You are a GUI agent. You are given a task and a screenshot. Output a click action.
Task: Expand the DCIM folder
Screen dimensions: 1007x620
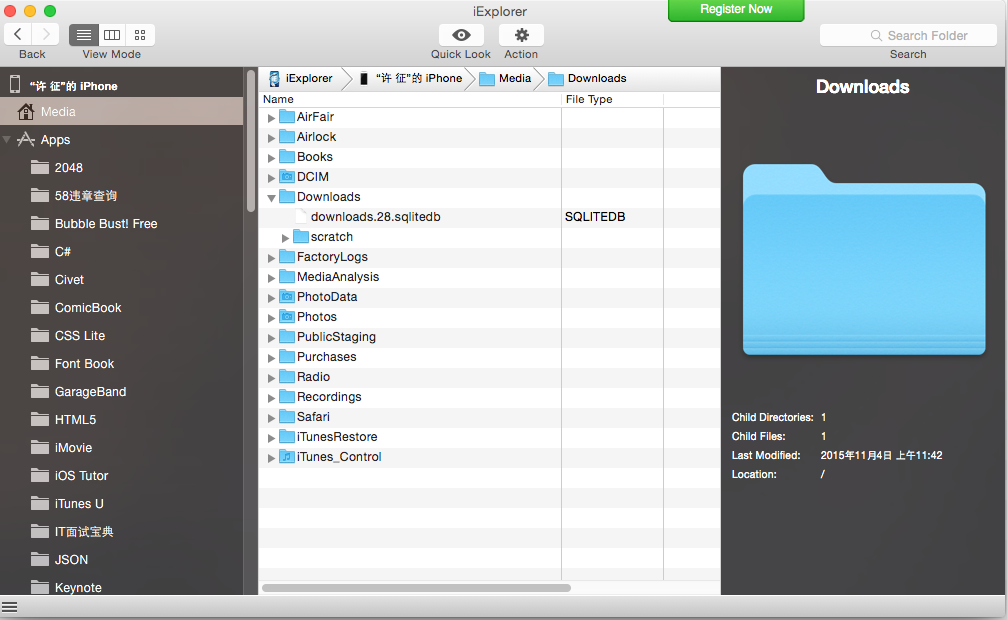tap(271, 177)
